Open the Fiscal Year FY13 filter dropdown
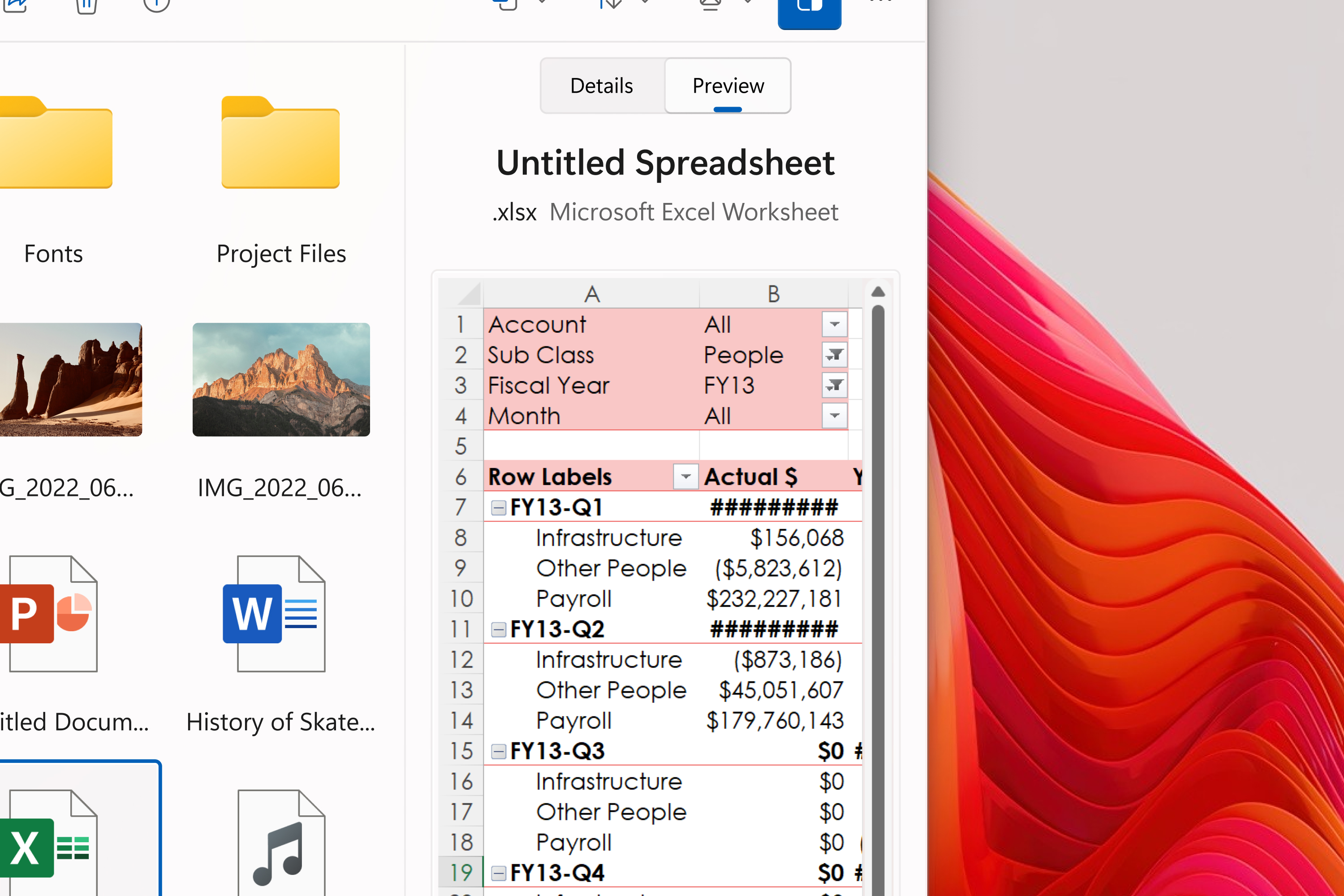Viewport: 1344px width, 896px height. coord(834,385)
